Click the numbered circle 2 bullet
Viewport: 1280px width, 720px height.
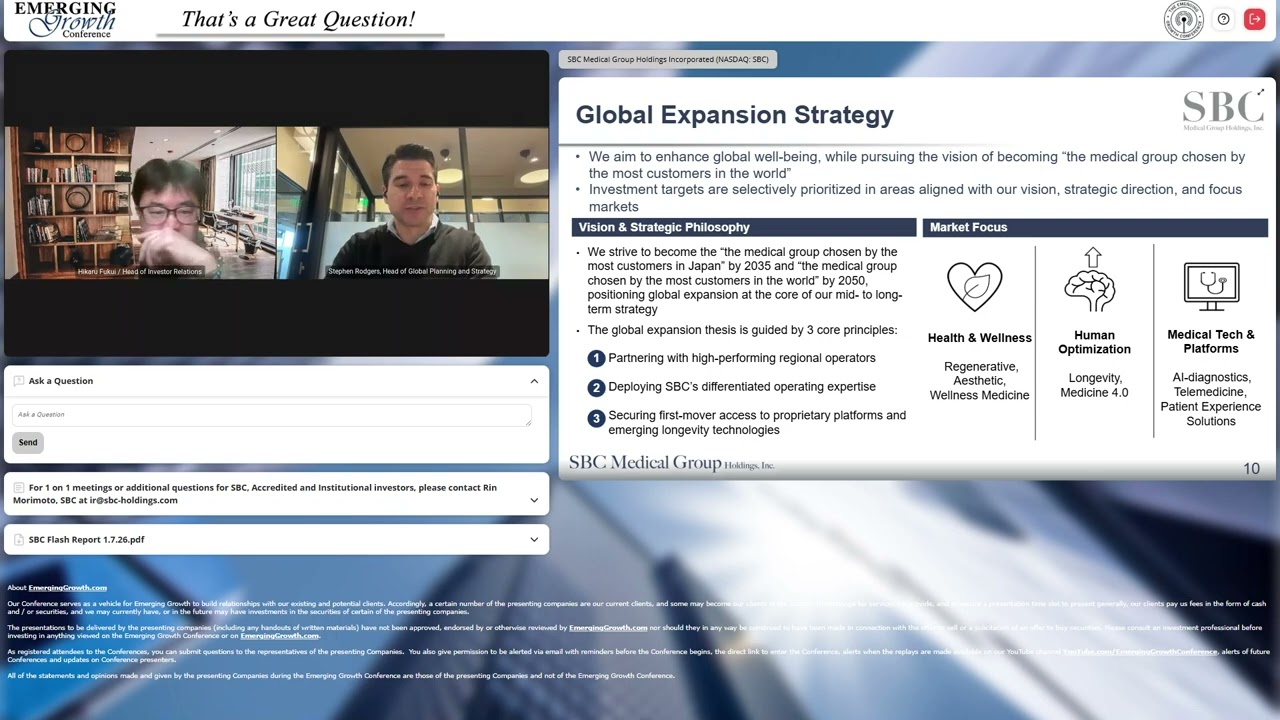point(597,388)
